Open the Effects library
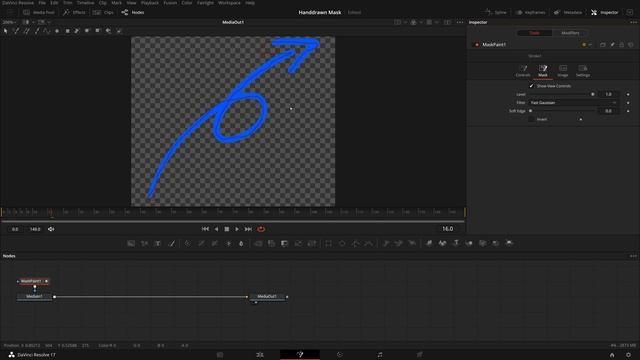 pos(74,13)
